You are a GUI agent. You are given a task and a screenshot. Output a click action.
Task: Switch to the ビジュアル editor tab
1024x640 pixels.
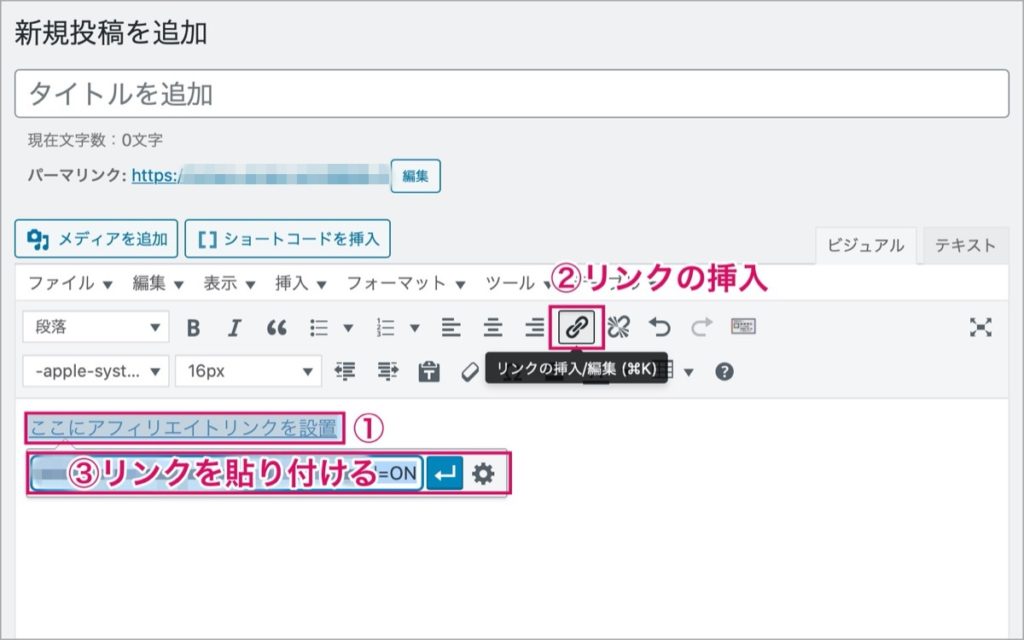point(865,246)
